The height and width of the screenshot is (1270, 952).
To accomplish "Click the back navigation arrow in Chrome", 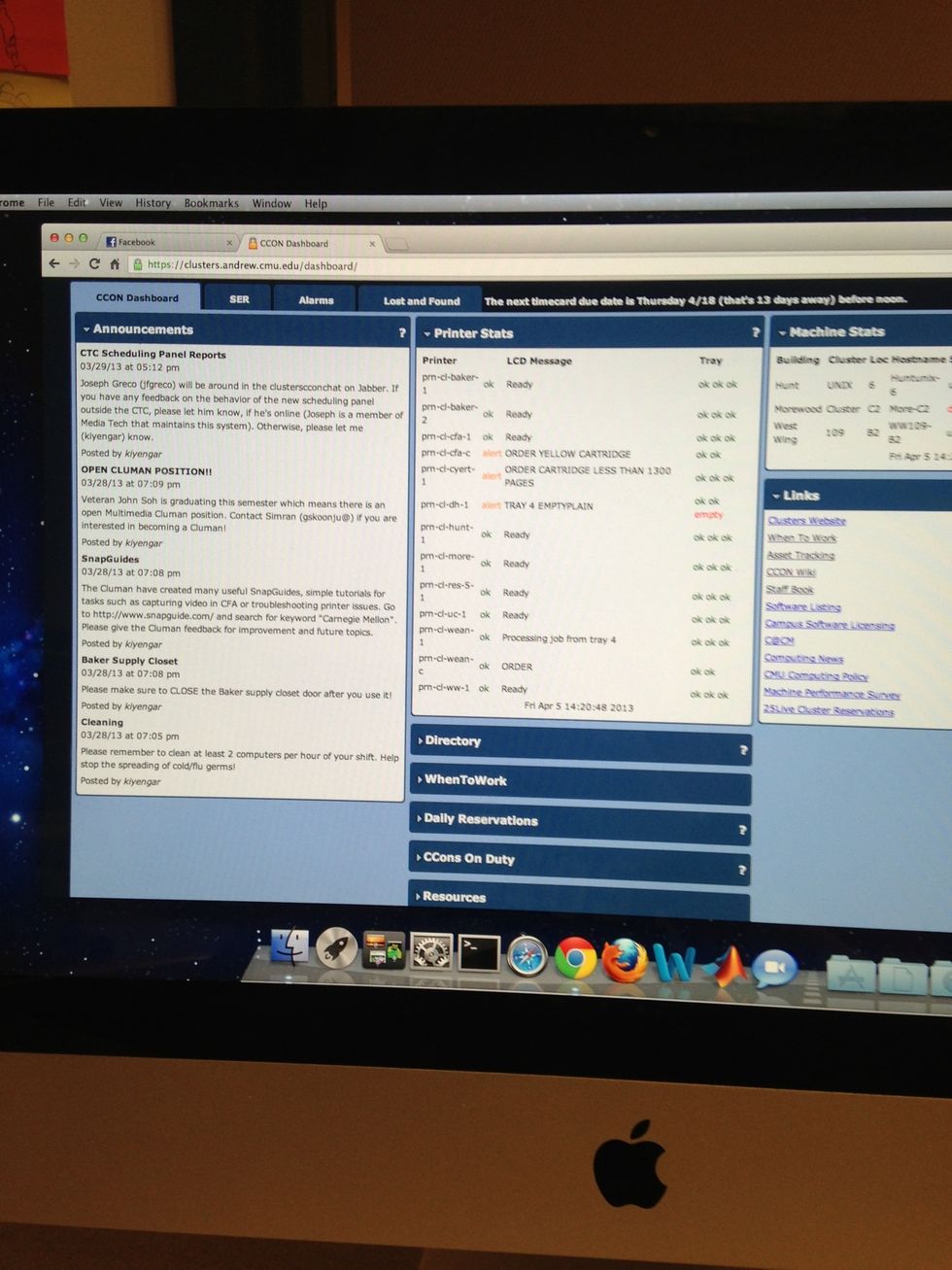I will (x=53, y=263).
